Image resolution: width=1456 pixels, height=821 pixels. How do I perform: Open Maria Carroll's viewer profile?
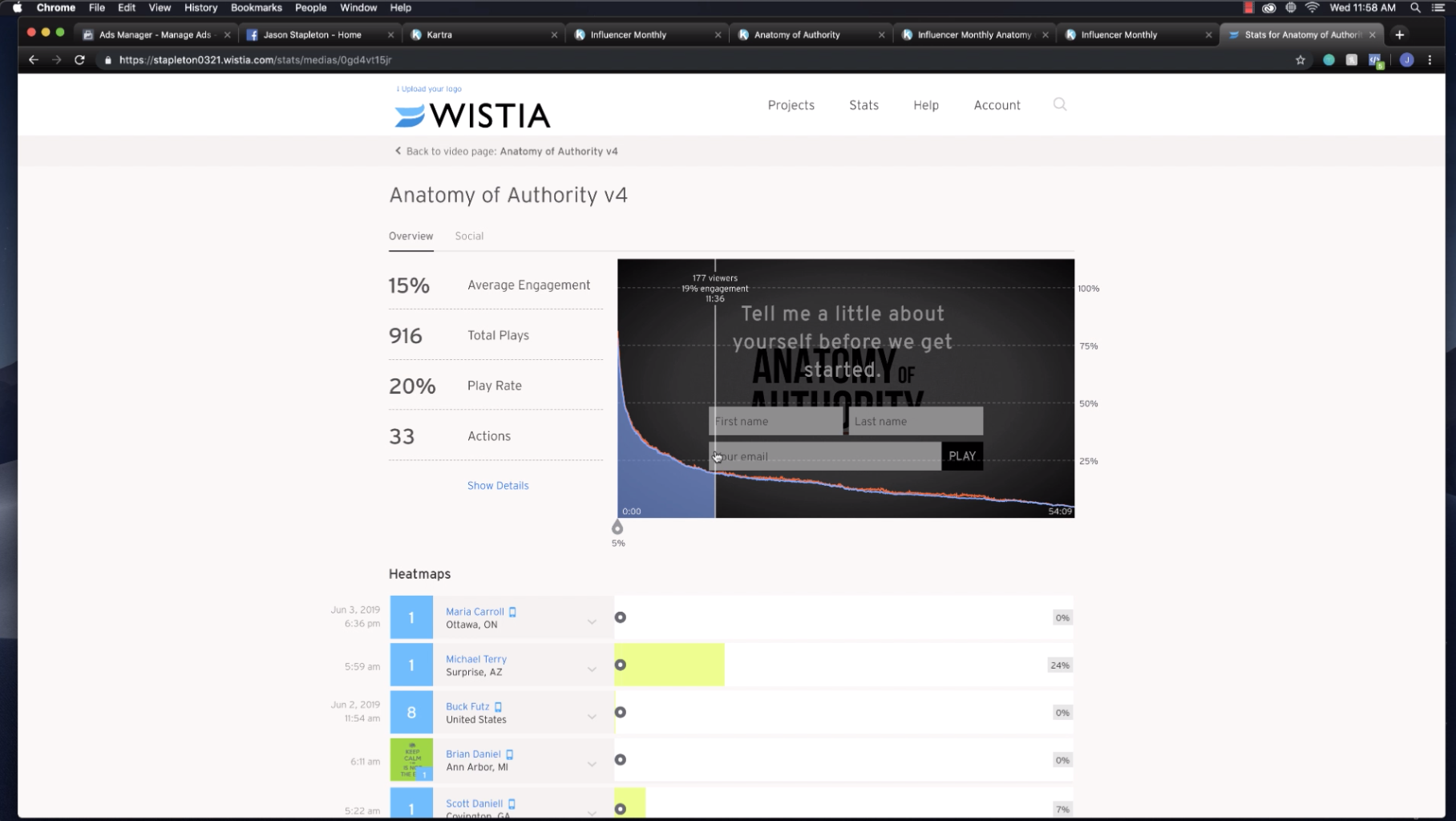click(x=475, y=612)
